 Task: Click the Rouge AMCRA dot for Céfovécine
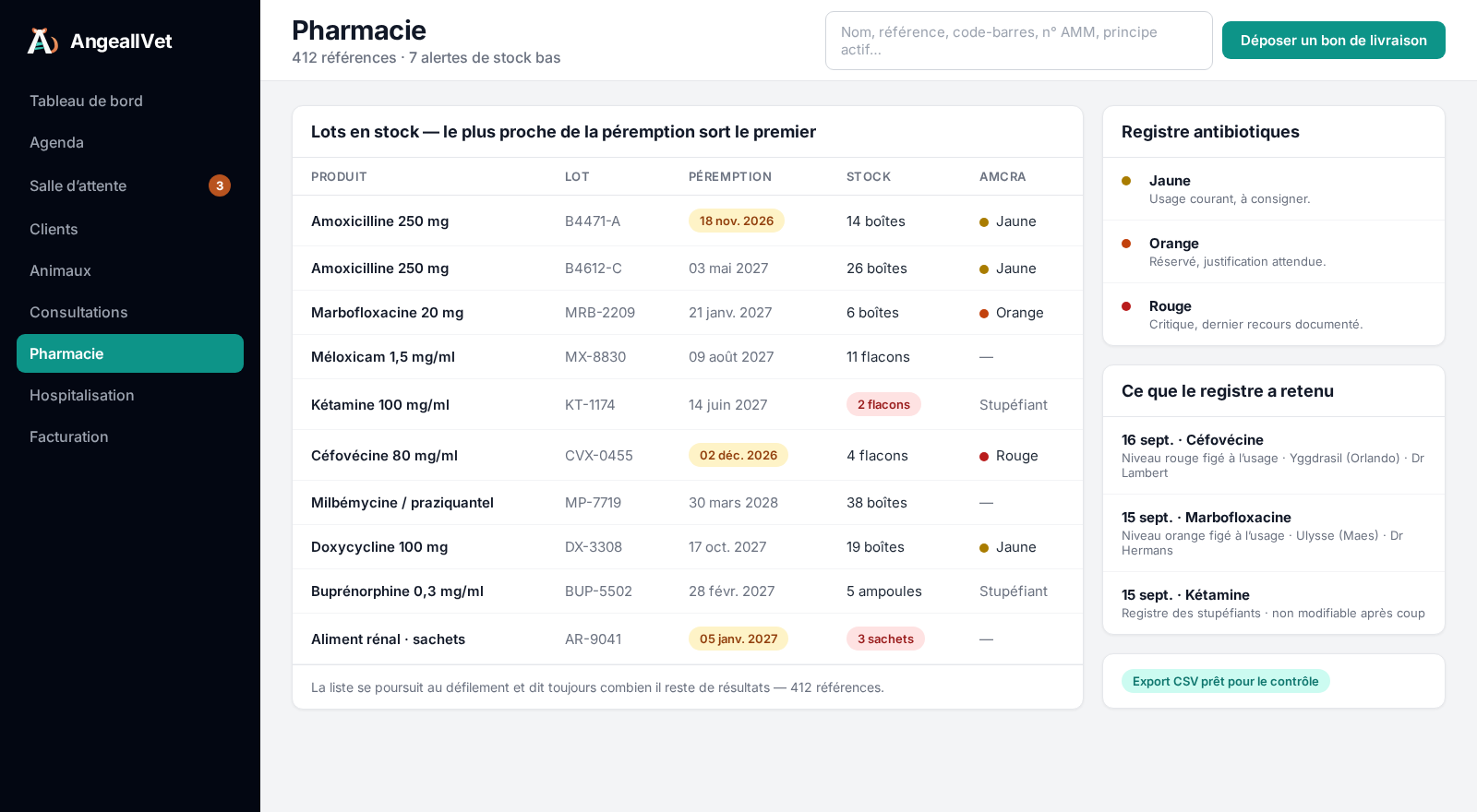[984, 457]
